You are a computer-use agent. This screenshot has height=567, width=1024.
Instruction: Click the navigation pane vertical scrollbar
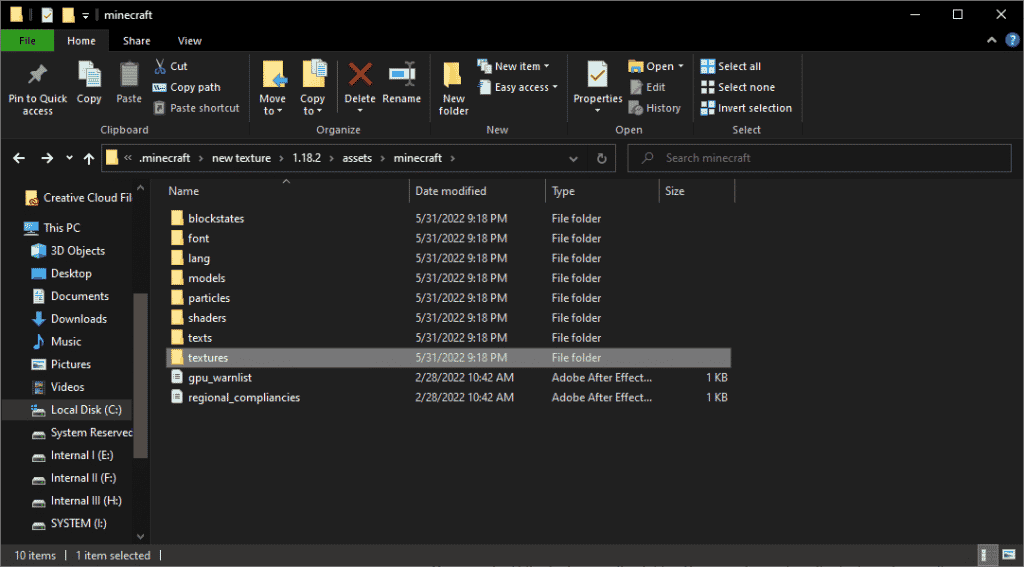coord(140,376)
